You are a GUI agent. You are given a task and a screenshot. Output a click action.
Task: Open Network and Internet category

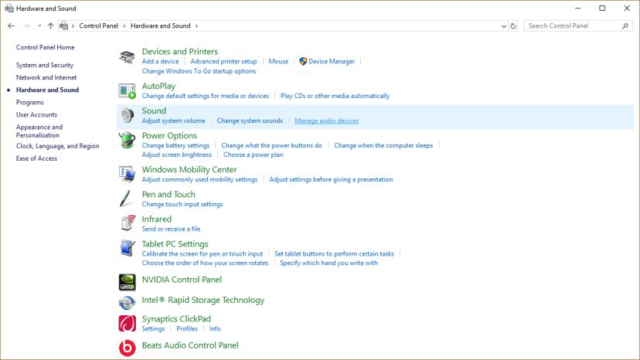click(x=46, y=78)
